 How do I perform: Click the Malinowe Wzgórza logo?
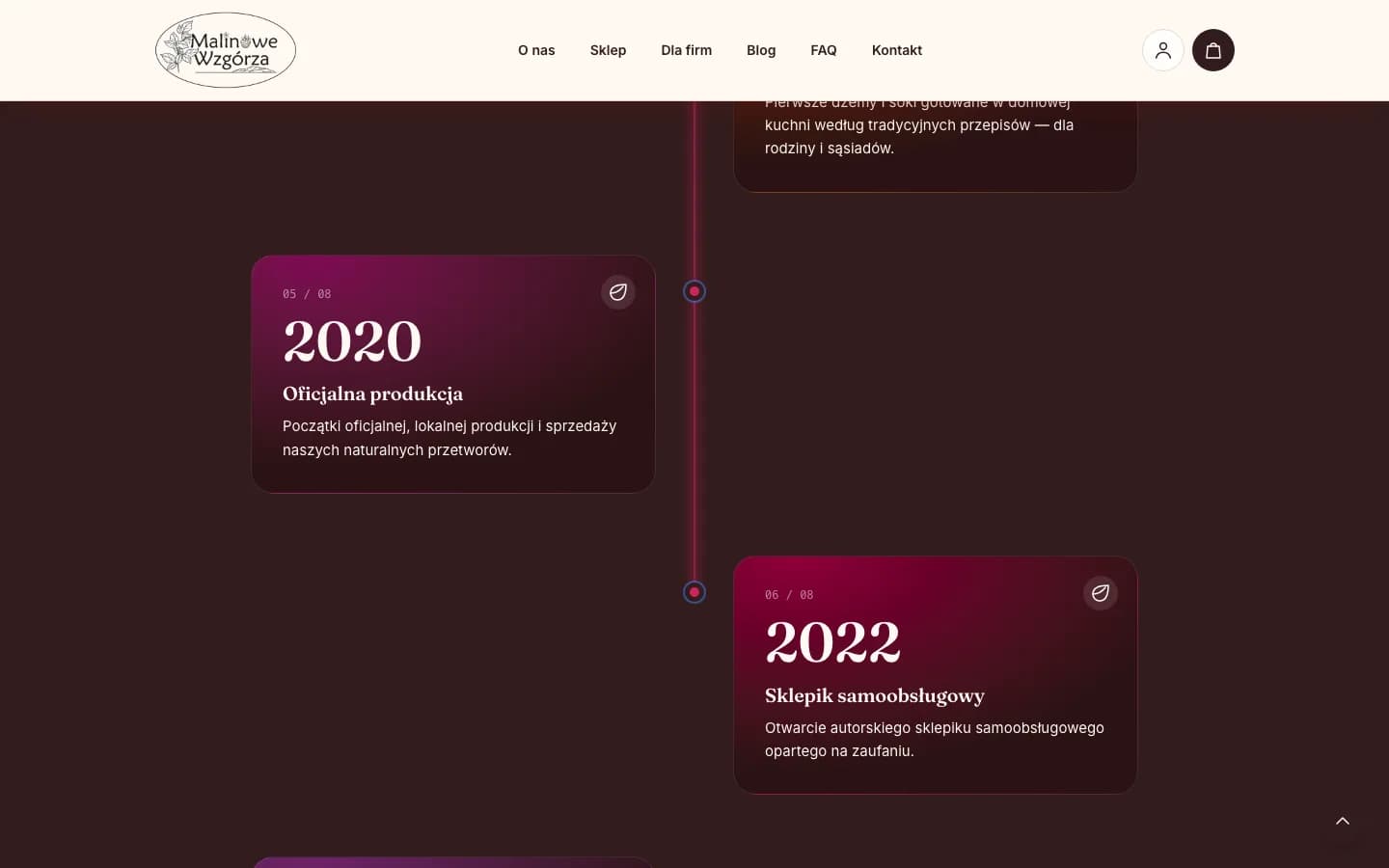click(x=226, y=50)
